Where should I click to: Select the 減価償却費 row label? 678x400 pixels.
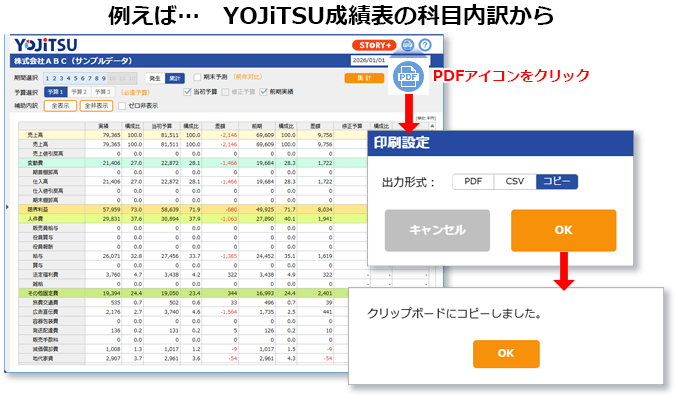point(45,349)
